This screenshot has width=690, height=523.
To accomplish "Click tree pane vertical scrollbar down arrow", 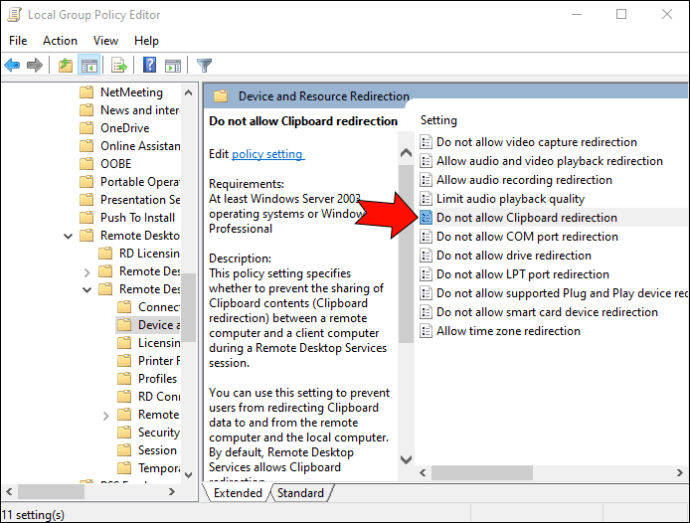I will click(189, 475).
